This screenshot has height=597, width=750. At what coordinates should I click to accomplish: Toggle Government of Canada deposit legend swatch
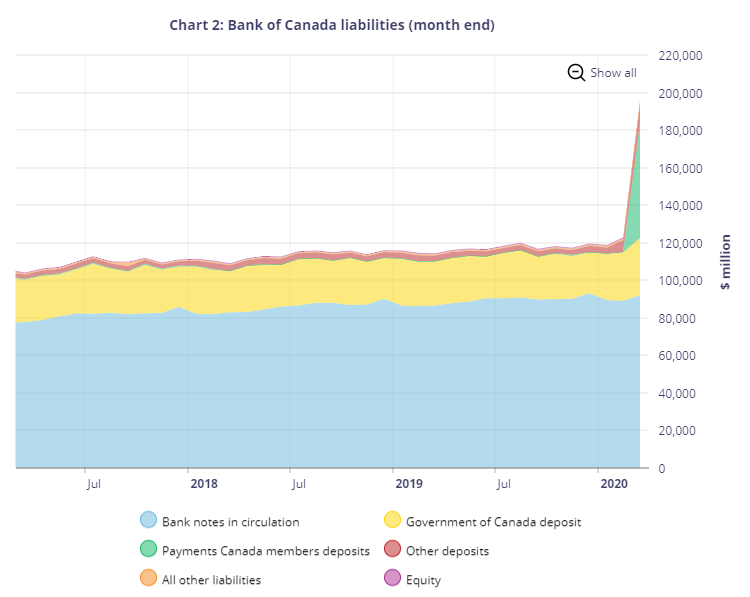(392, 520)
